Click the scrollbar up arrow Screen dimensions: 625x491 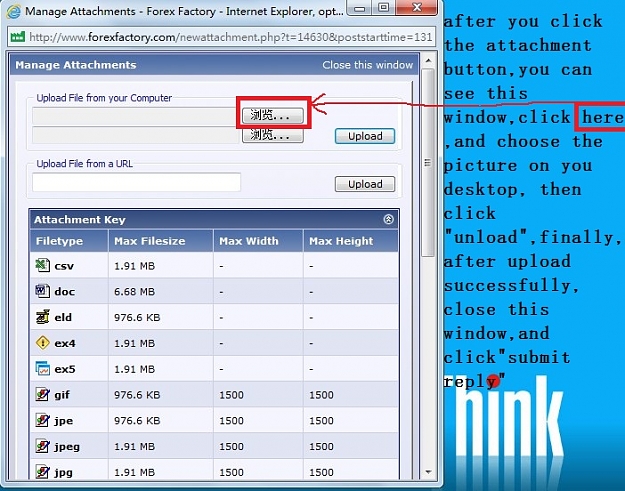(x=428, y=61)
